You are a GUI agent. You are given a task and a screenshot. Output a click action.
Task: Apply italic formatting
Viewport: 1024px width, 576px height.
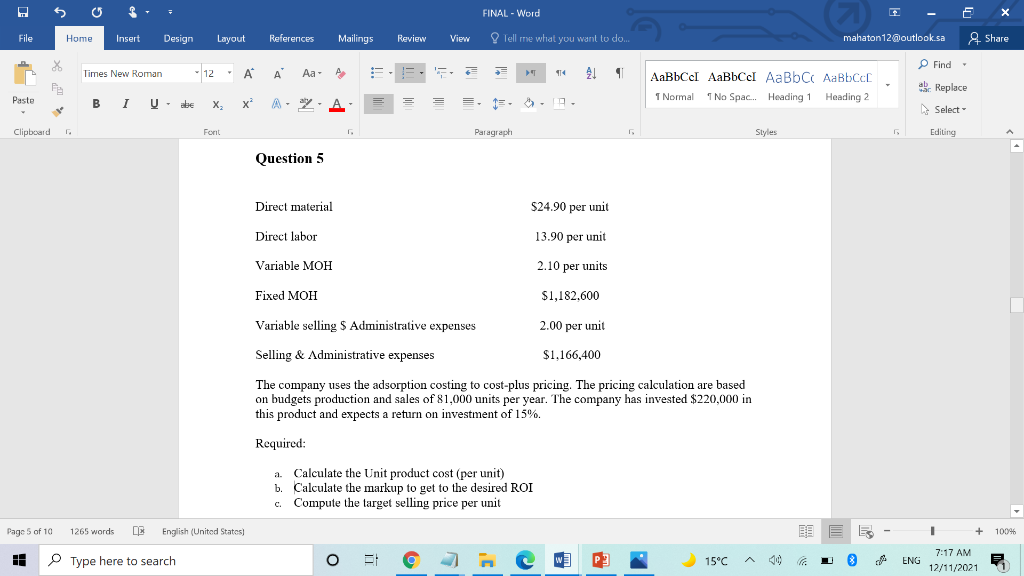(x=125, y=105)
